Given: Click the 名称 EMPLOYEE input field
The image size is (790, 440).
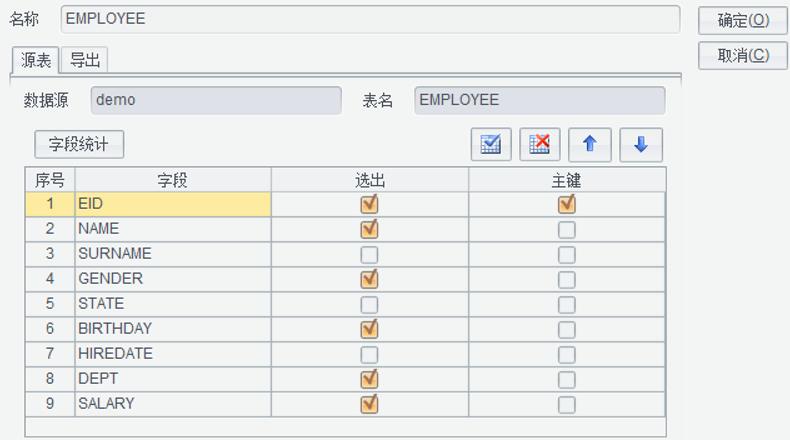Looking at the screenshot, I should pos(370,19).
